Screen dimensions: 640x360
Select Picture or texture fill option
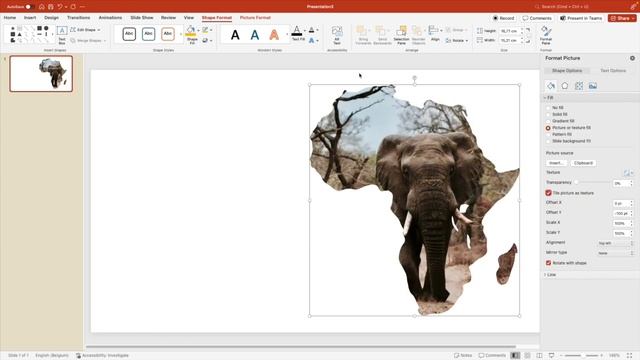548,128
